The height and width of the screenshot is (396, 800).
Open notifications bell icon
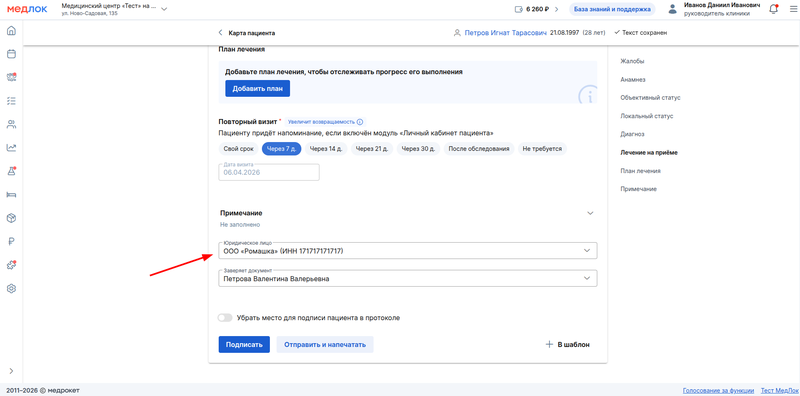tap(773, 9)
